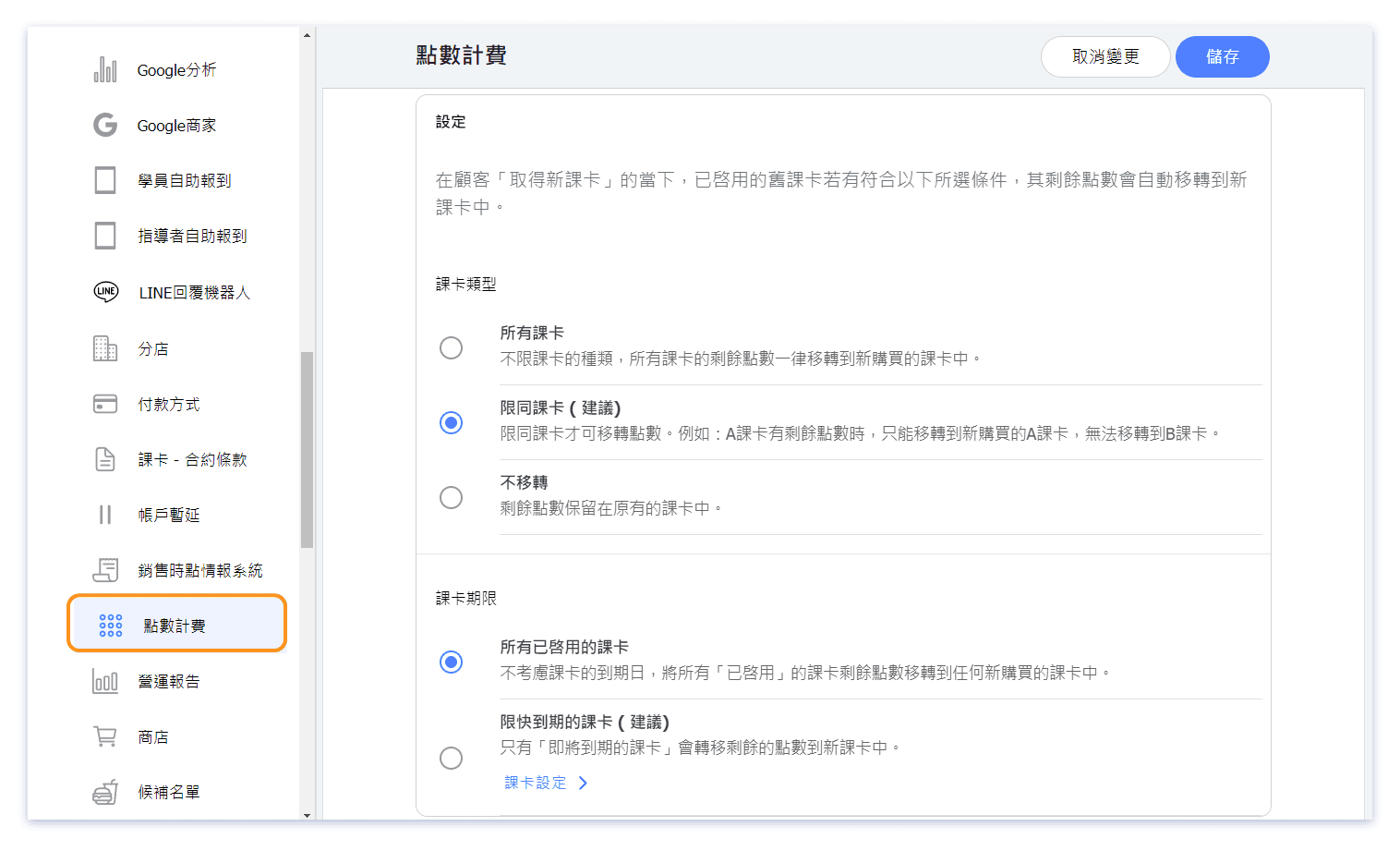This screenshot has height=863, width=1400.
Task: Click the 取消變更 button
Action: (1104, 56)
